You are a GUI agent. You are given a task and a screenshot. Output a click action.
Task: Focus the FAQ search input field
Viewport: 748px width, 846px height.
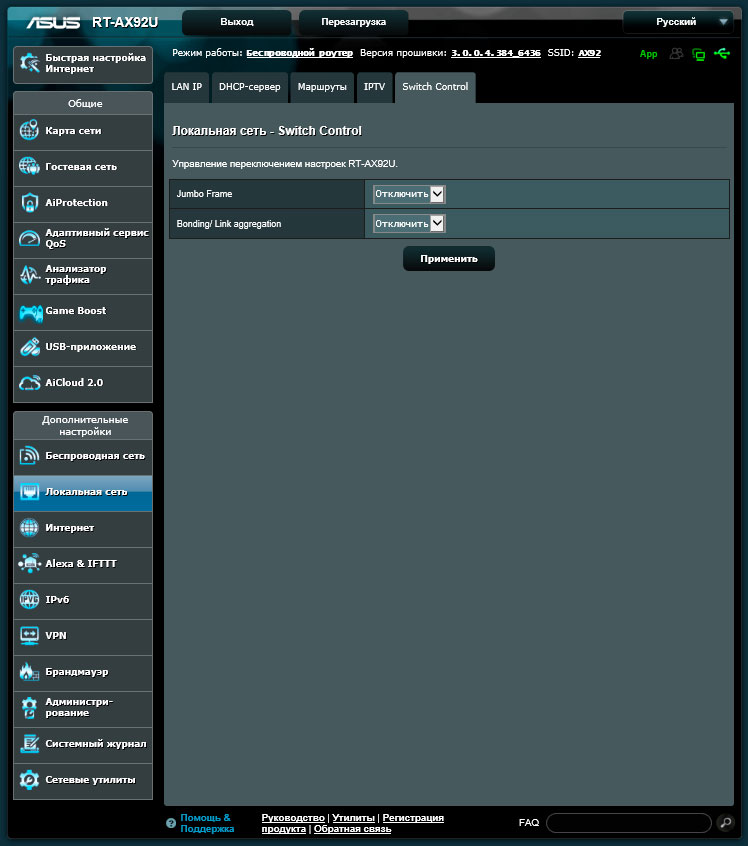[x=629, y=823]
